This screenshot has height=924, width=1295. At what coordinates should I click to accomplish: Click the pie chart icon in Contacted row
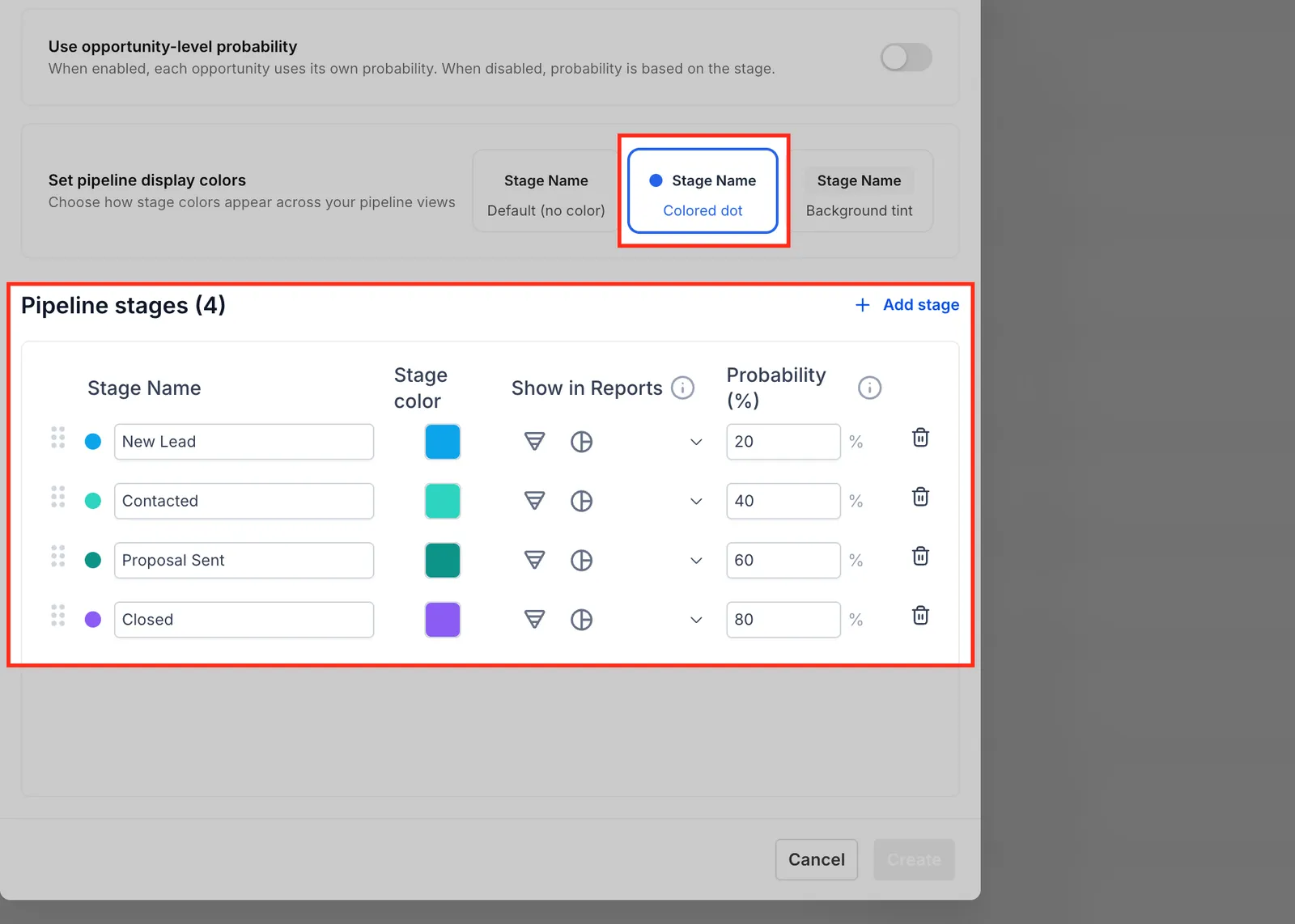(581, 501)
